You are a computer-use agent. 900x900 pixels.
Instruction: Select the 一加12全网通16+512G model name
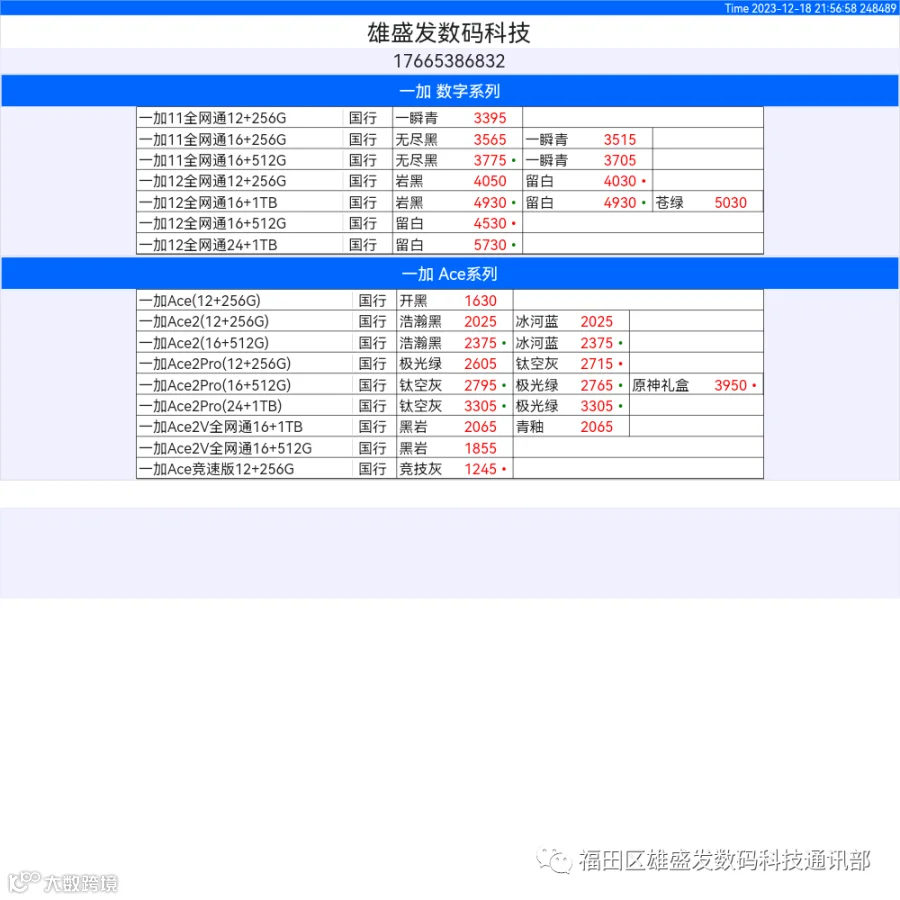pos(212,223)
